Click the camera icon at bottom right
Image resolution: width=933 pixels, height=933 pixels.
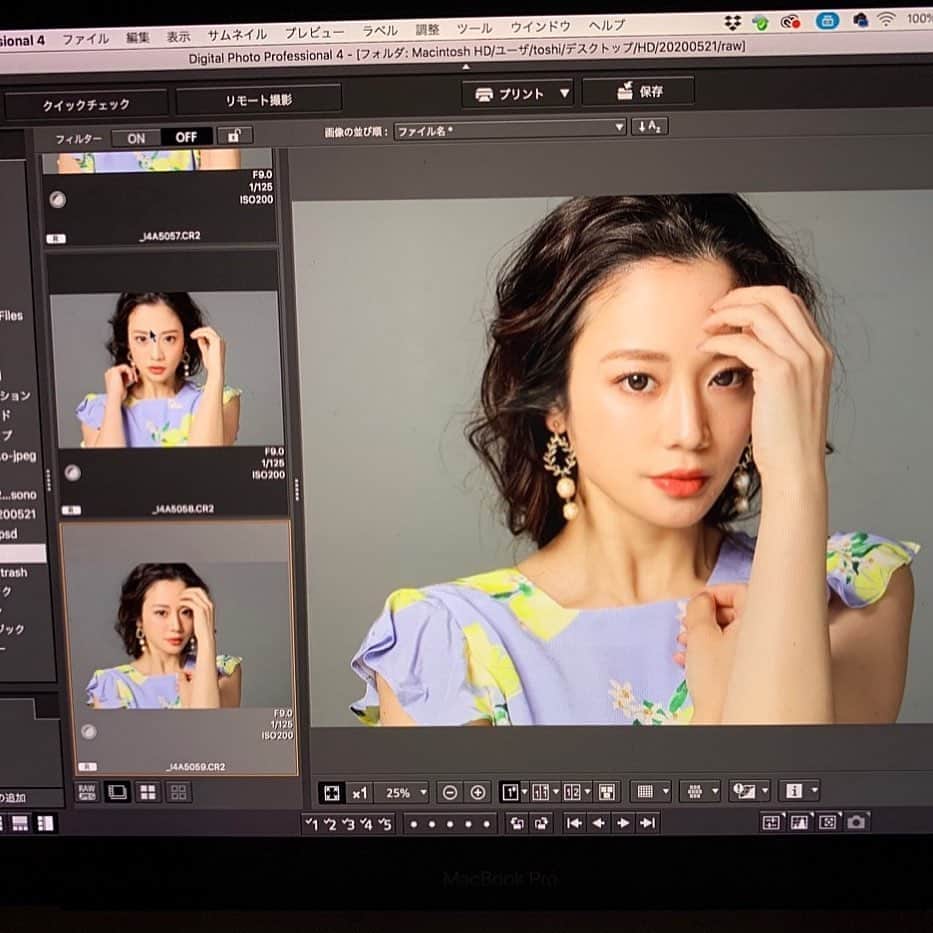tap(856, 822)
